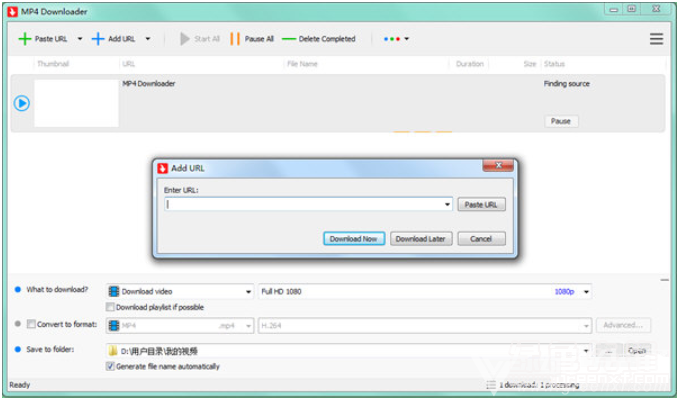Sort by the File Name column header
This screenshot has height=400, width=678.
[x=302, y=64]
